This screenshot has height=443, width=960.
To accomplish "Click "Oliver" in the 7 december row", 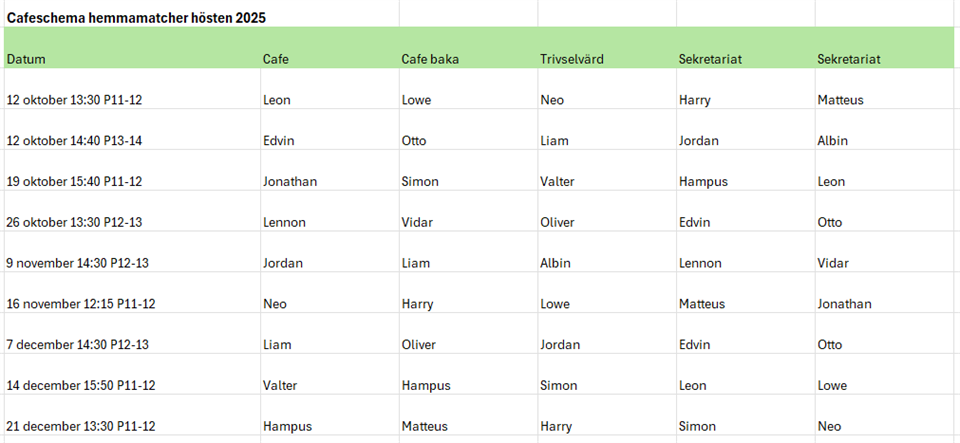I will (419, 345).
